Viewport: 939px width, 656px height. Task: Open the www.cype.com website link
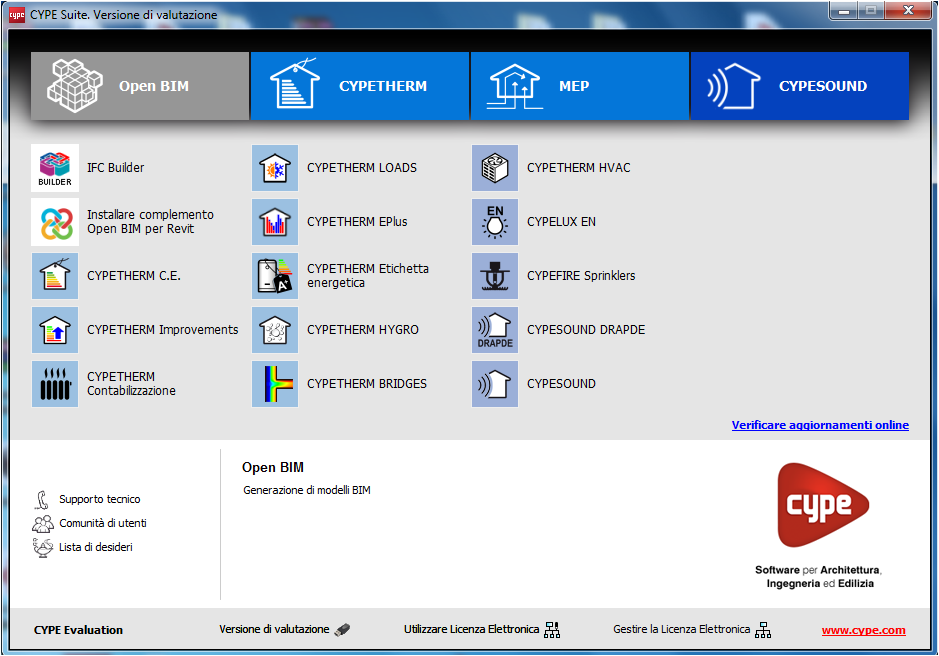point(863,630)
